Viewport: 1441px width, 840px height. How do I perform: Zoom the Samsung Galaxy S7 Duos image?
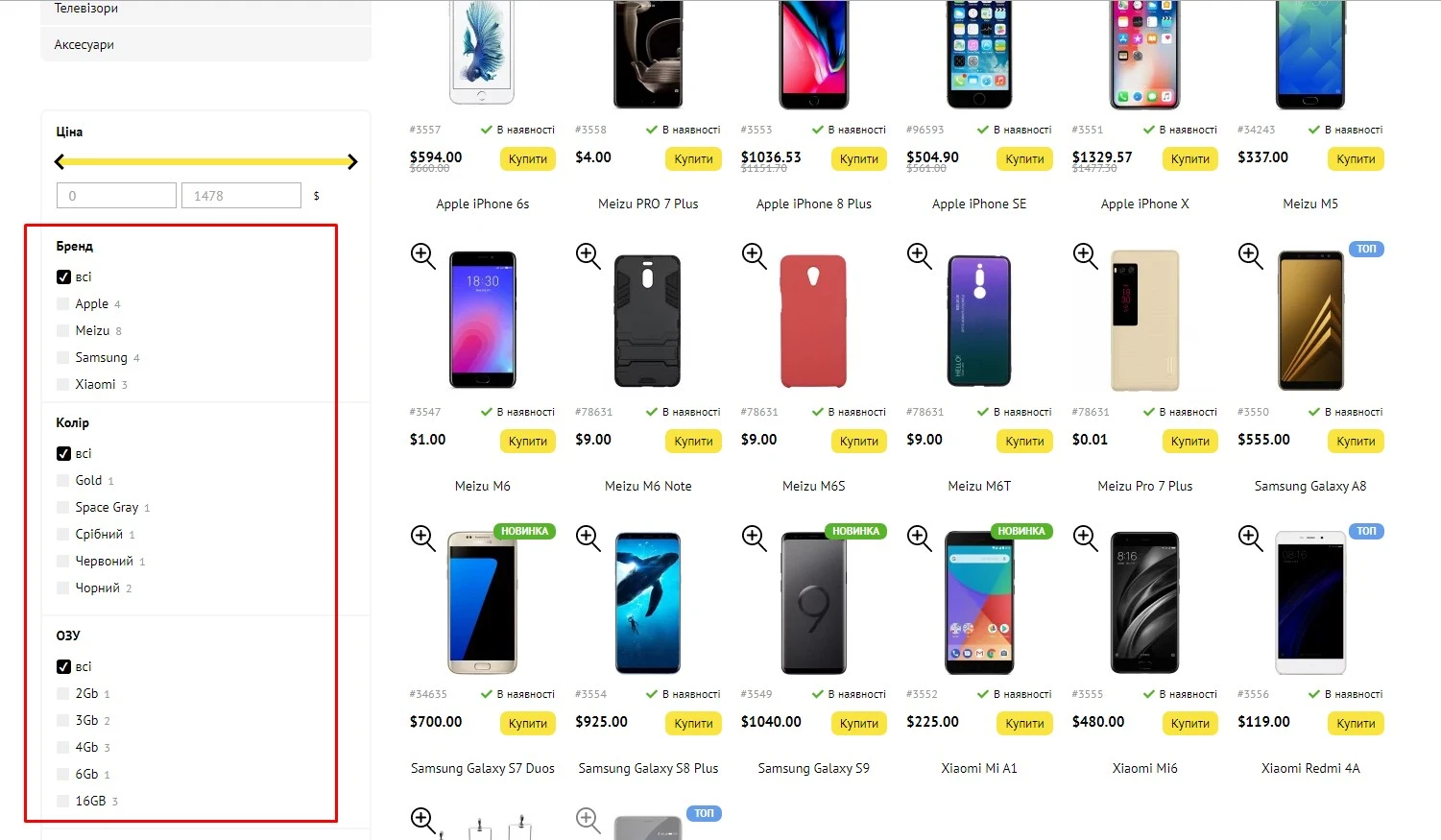(423, 538)
